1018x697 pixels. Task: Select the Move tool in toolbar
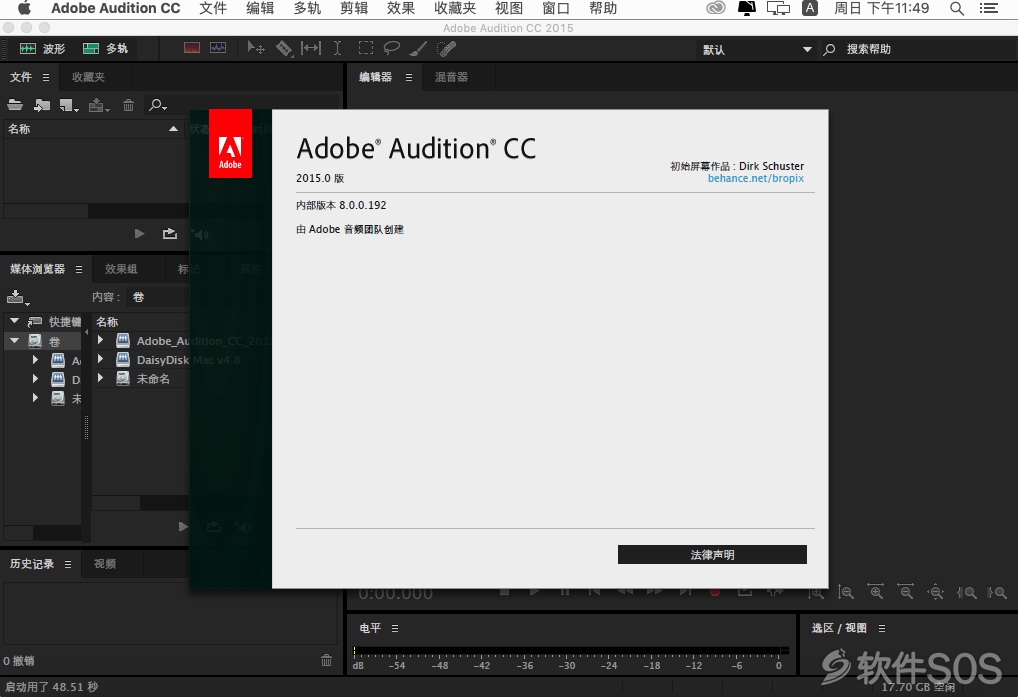256,48
